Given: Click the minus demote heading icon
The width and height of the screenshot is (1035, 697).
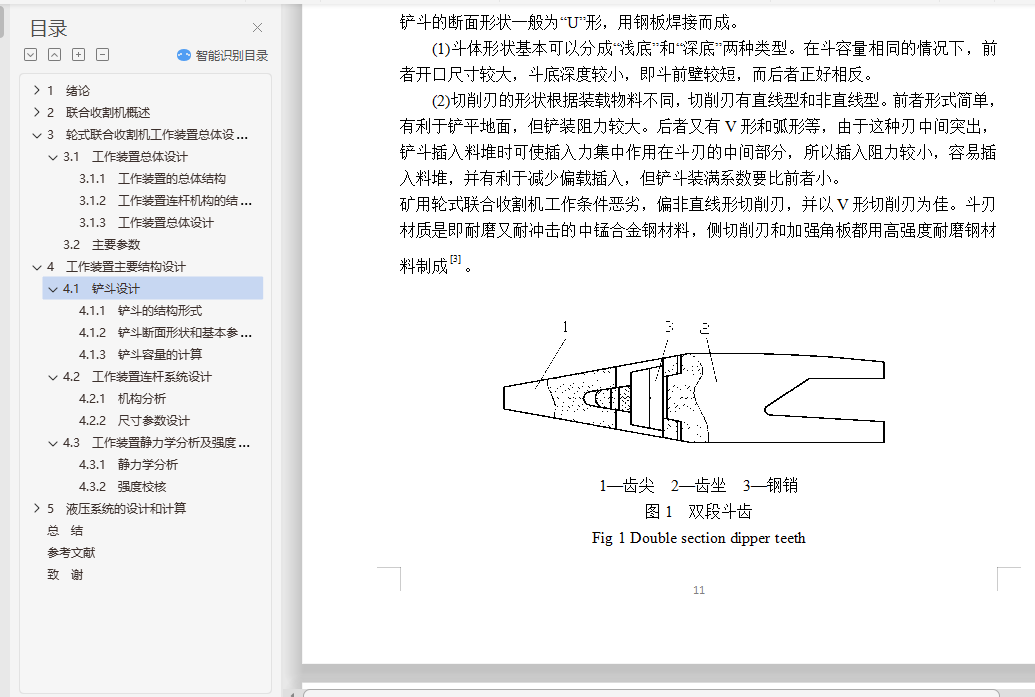Looking at the screenshot, I should click(x=102, y=55).
